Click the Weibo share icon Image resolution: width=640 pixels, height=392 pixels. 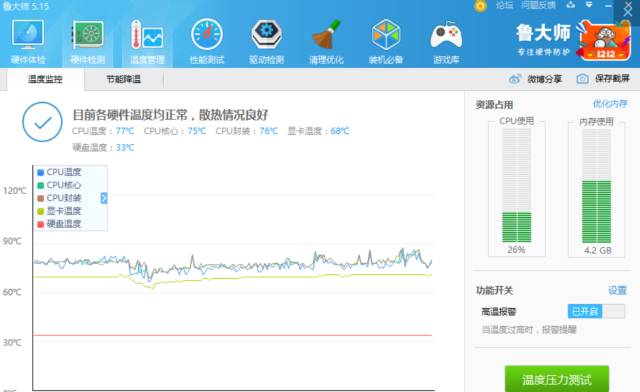pyautogui.click(x=515, y=79)
